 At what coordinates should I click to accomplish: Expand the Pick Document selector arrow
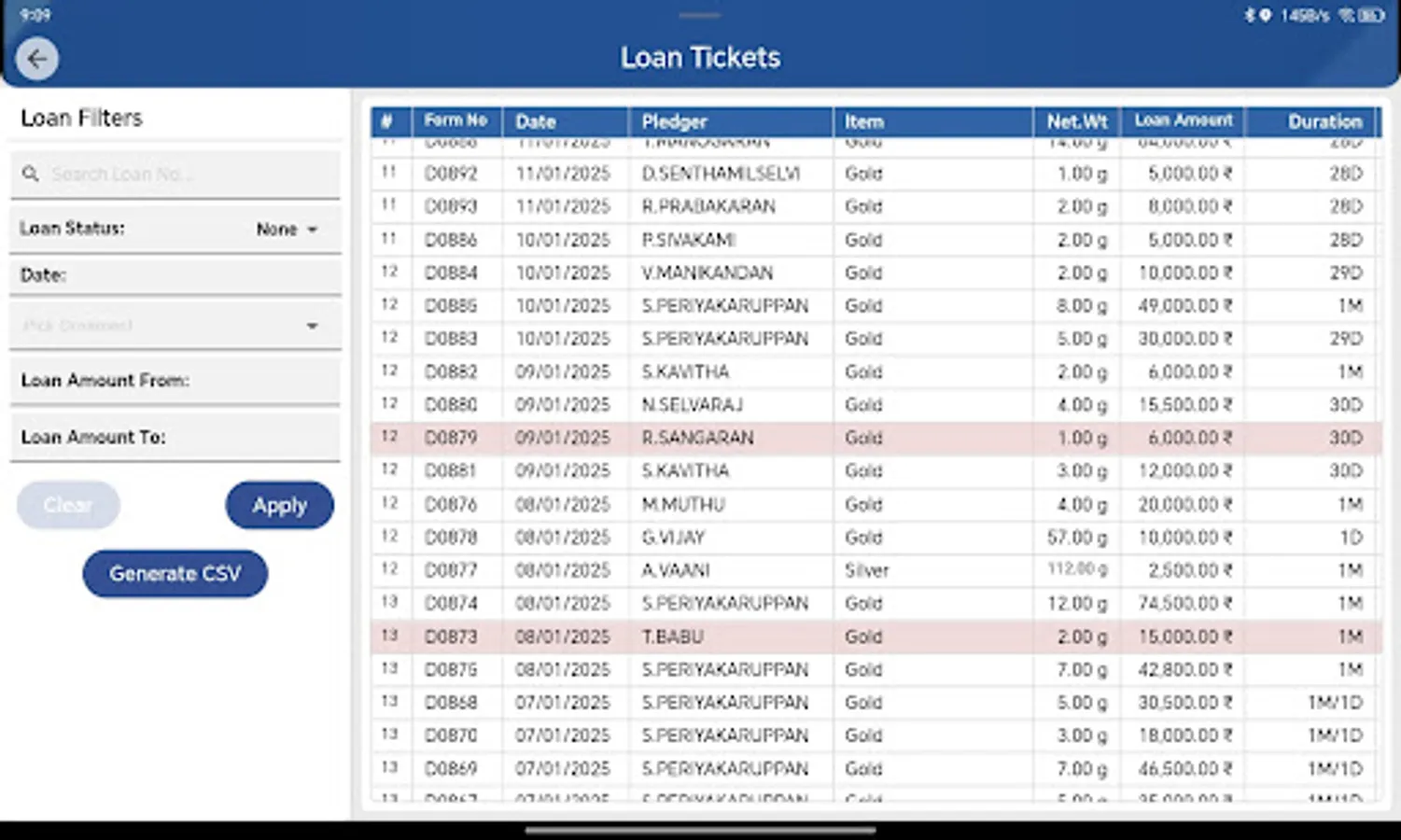tap(312, 326)
